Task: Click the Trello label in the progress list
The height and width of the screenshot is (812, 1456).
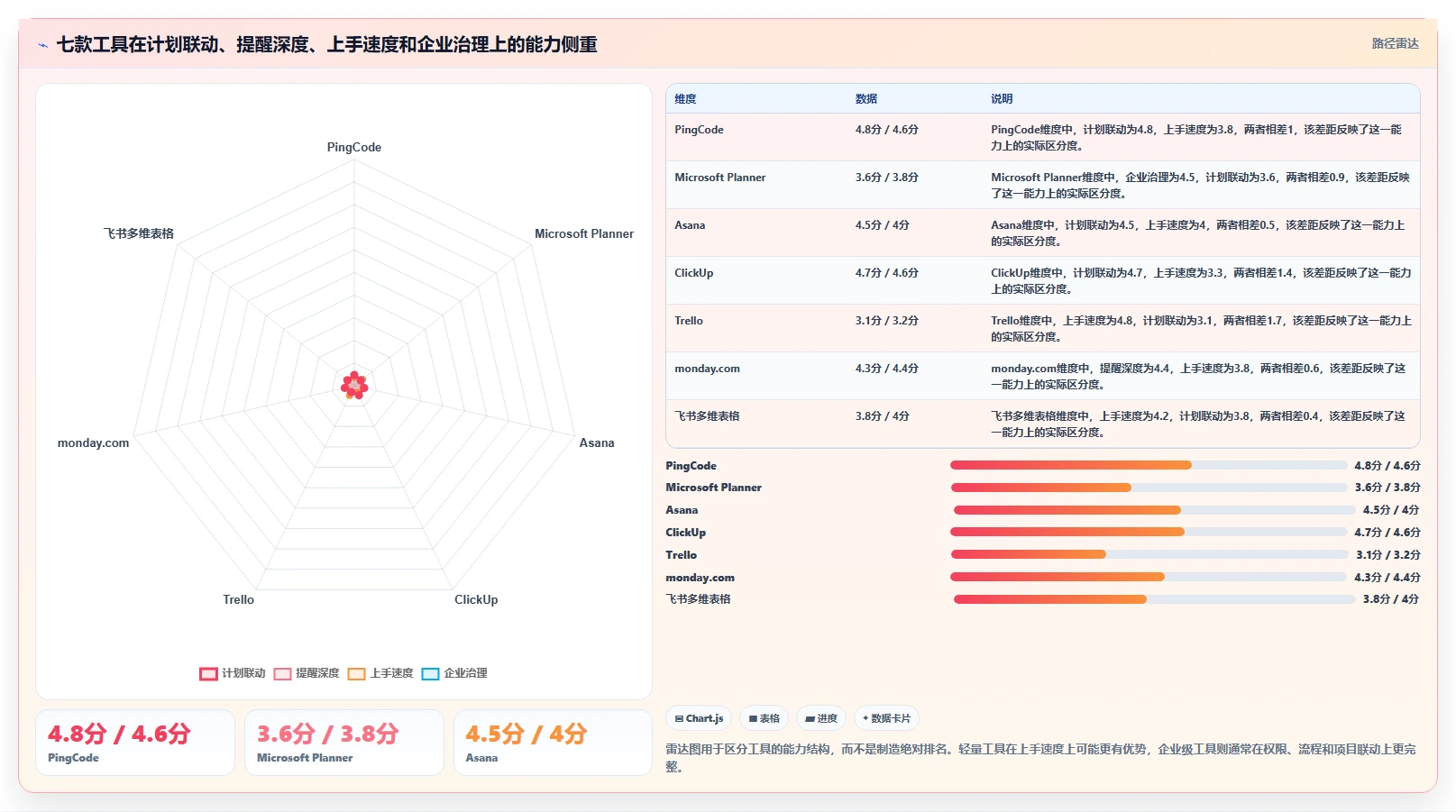Action: 682,555
